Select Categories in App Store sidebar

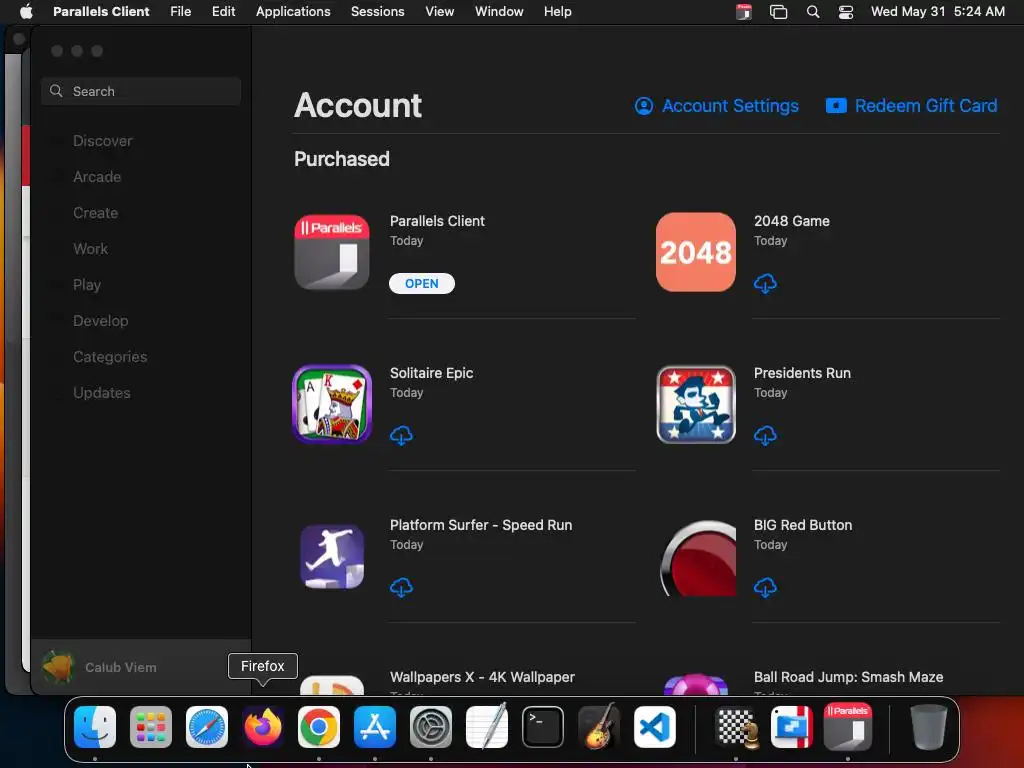click(x=110, y=357)
